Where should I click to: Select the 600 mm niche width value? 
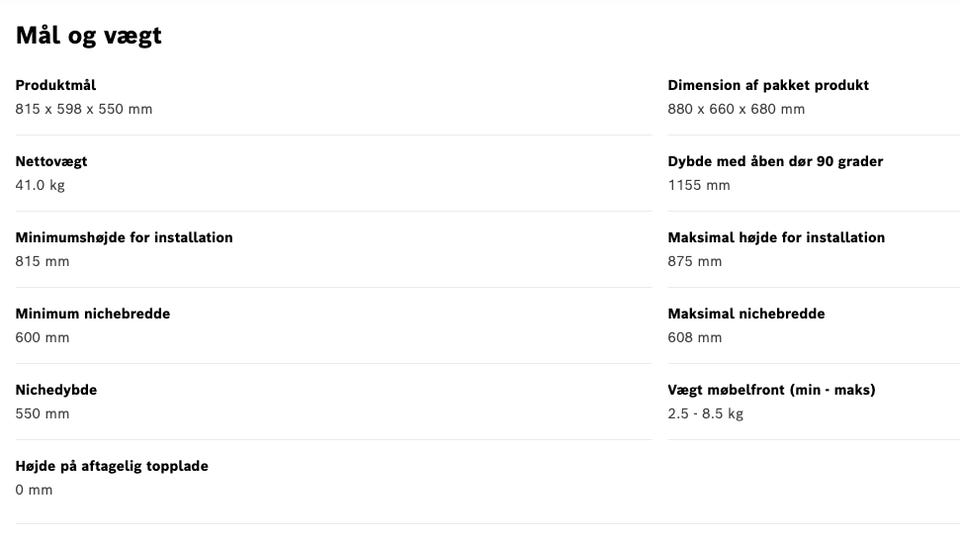tap(42, 337)
